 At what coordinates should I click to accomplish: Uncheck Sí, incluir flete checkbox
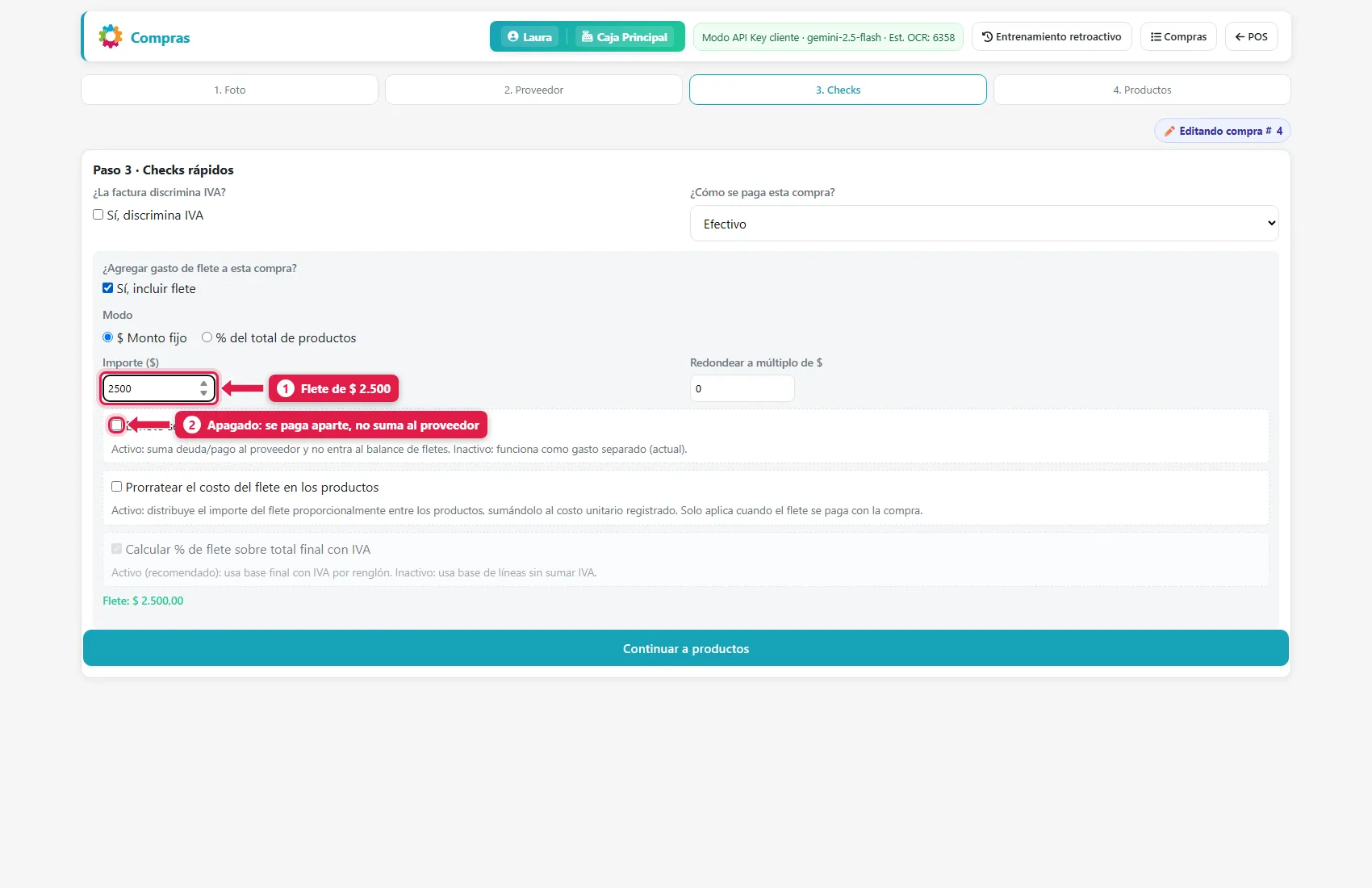pyautogui.click(x=107, y=288)
